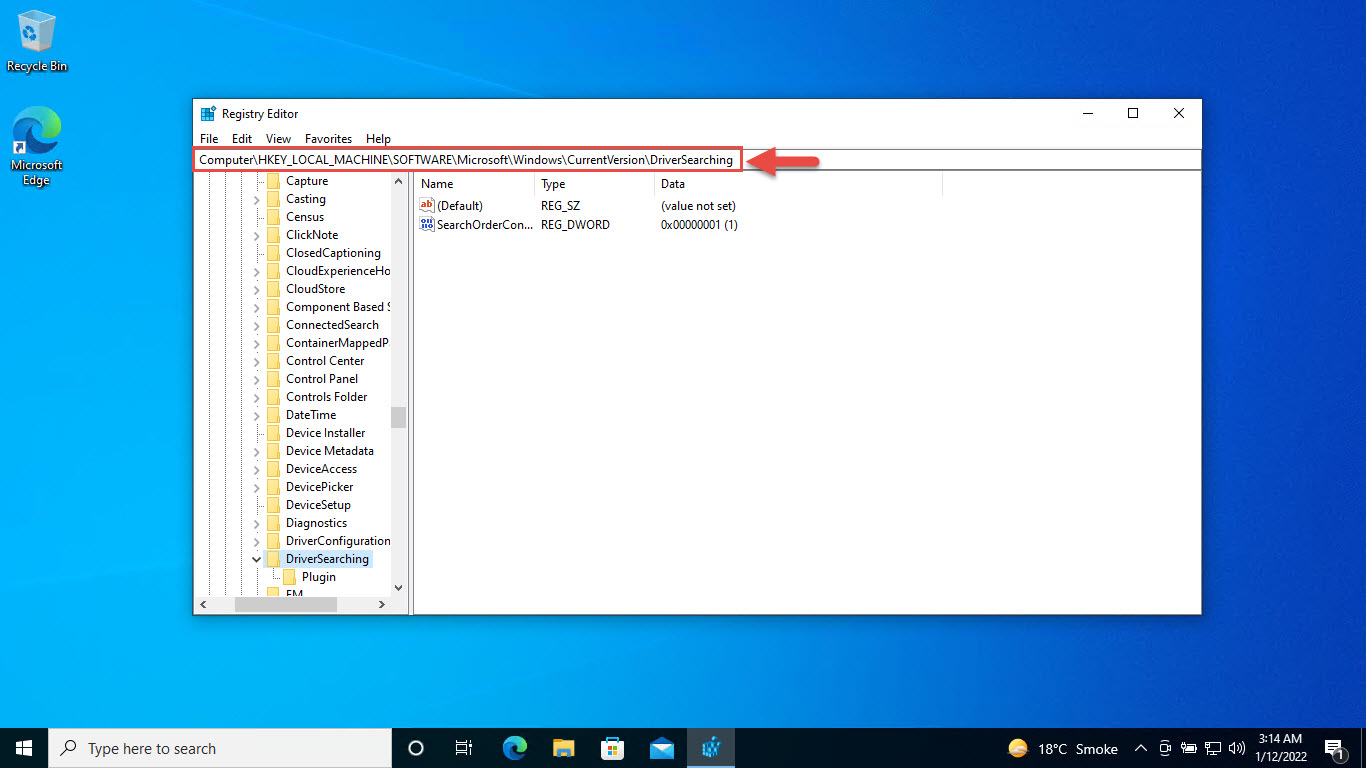
Task: Select the DriverSearching folder icon
Action: pyautogui.click(x=273, y=559)
